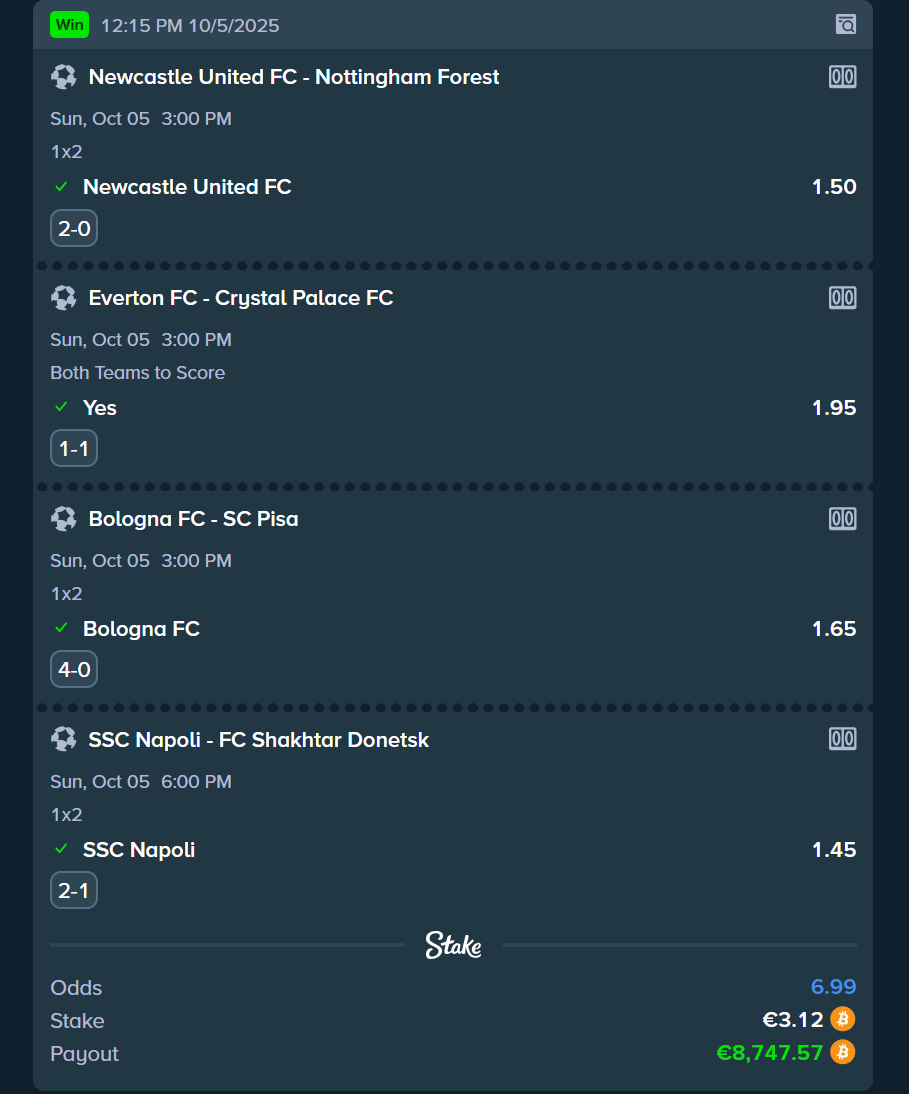
Task: Click the 6.99 total odds value
Action: pos(833,988)
